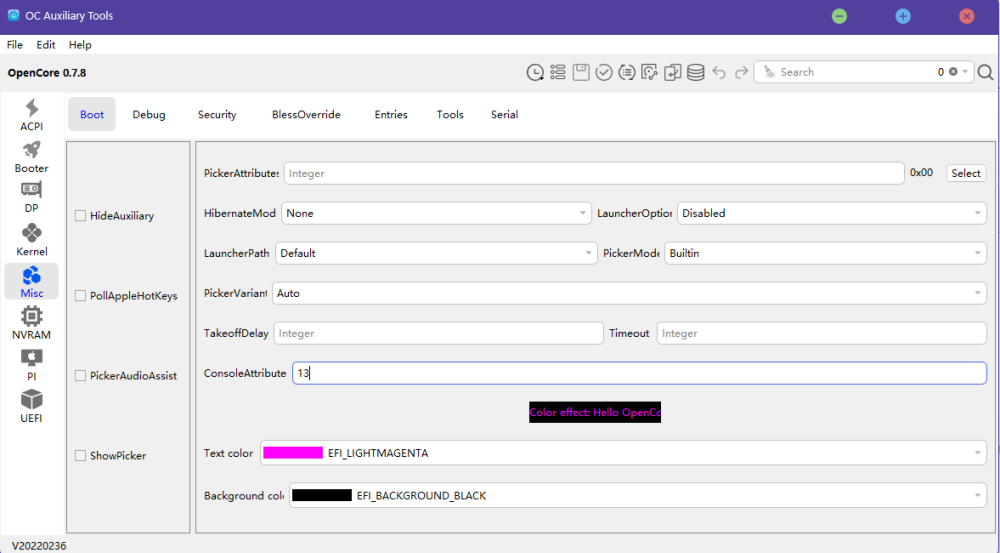Open the PickerMode dropdown
Viewport: 1000px width, 553px height.
[825, 253]
